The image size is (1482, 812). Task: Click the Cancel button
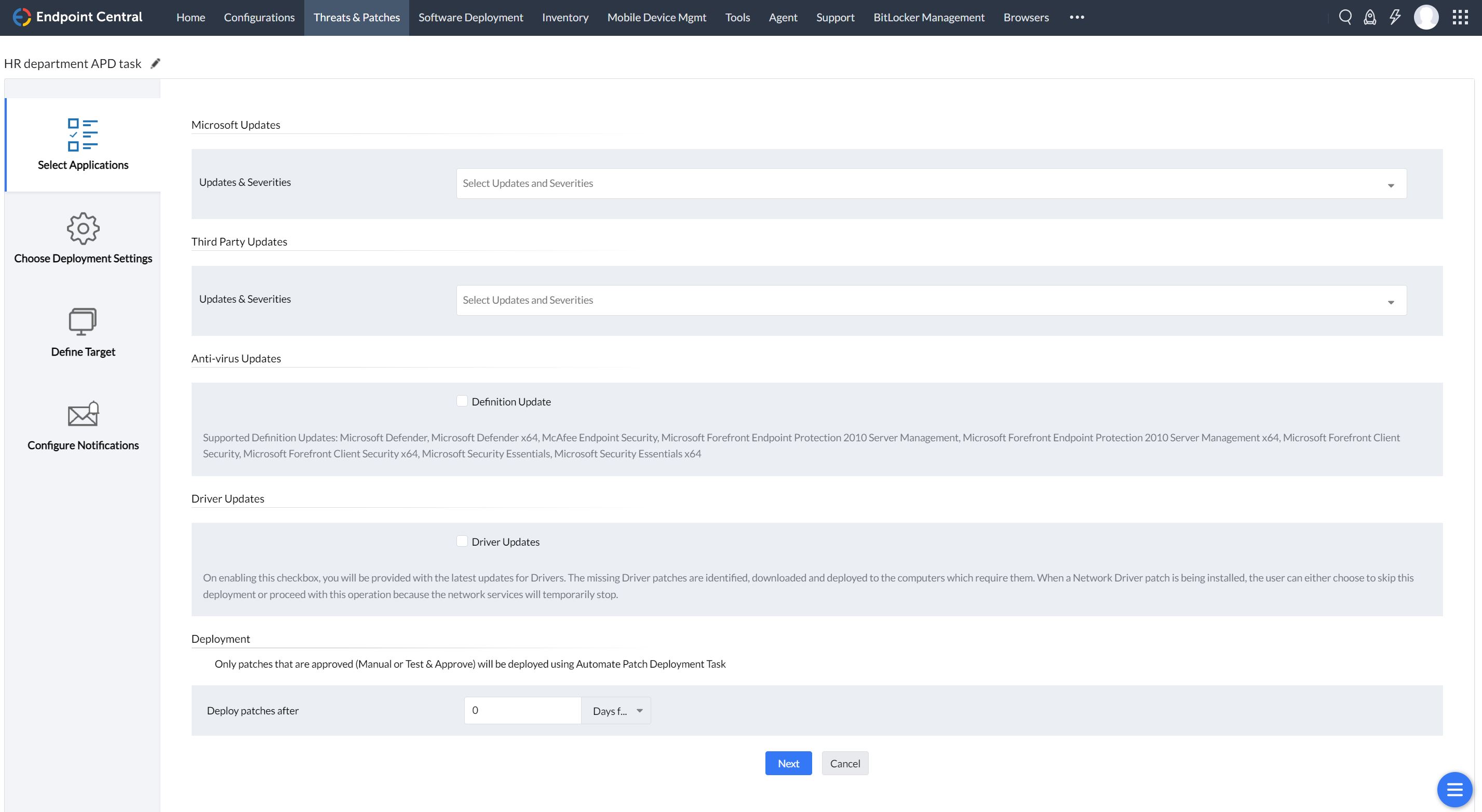(x=845, y=763)
